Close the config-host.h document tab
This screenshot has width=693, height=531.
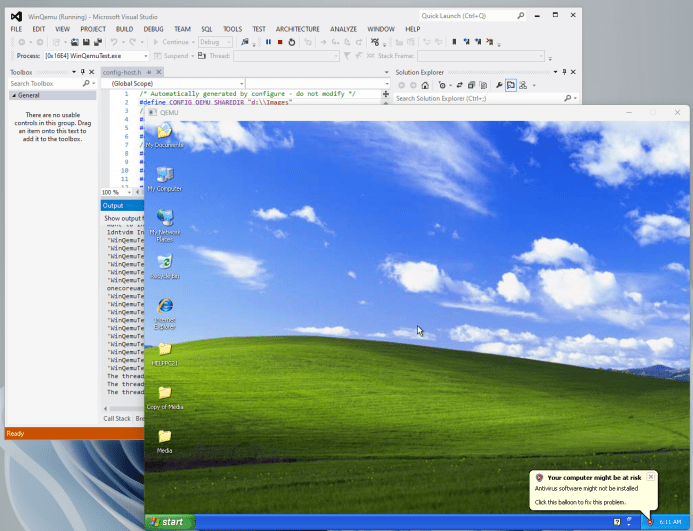(159, 72)
